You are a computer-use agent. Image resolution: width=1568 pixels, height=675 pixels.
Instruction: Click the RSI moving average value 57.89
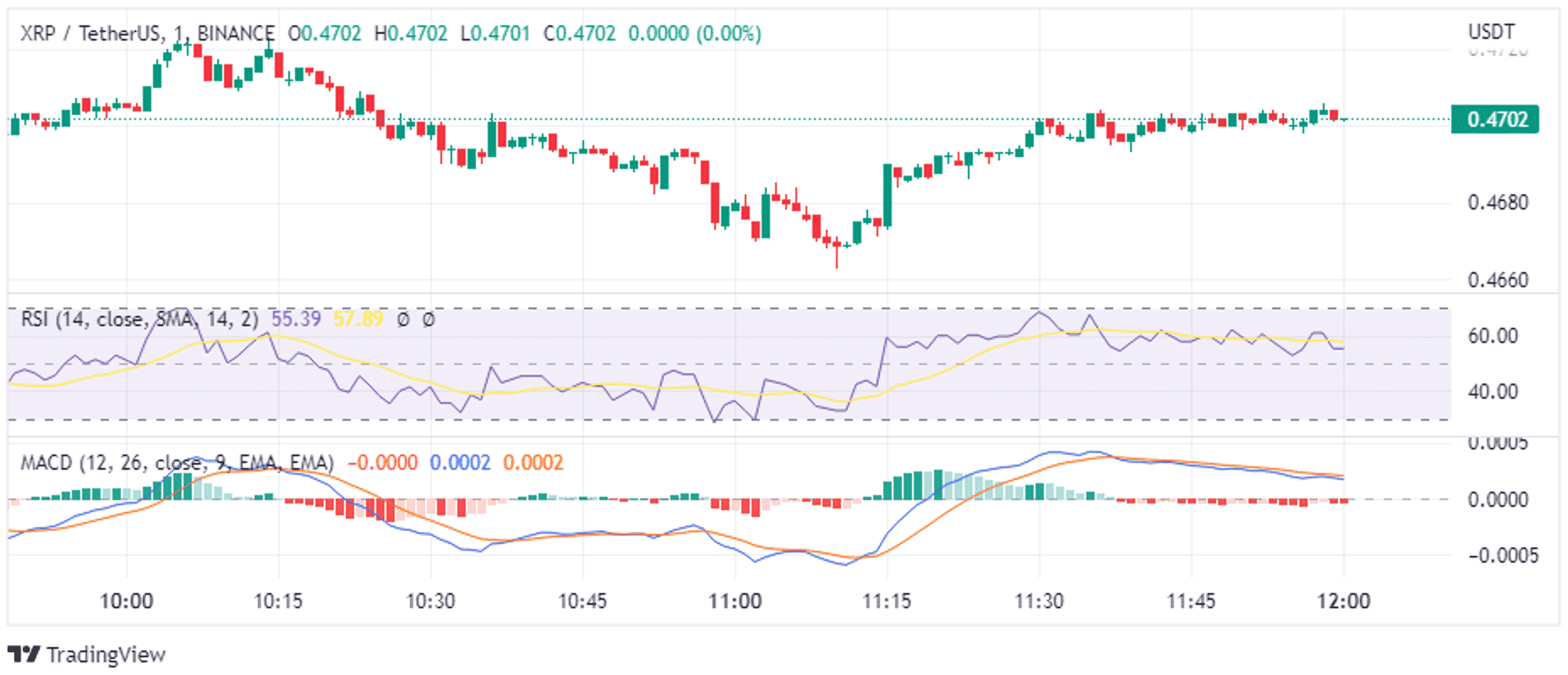coord(358,319)
